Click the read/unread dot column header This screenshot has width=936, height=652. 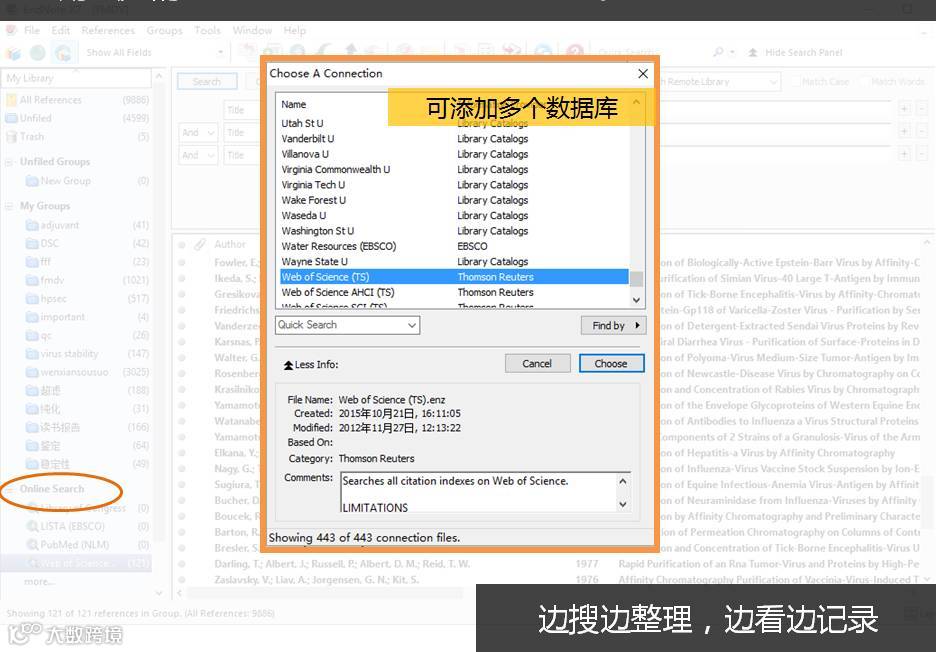[182, 245]
